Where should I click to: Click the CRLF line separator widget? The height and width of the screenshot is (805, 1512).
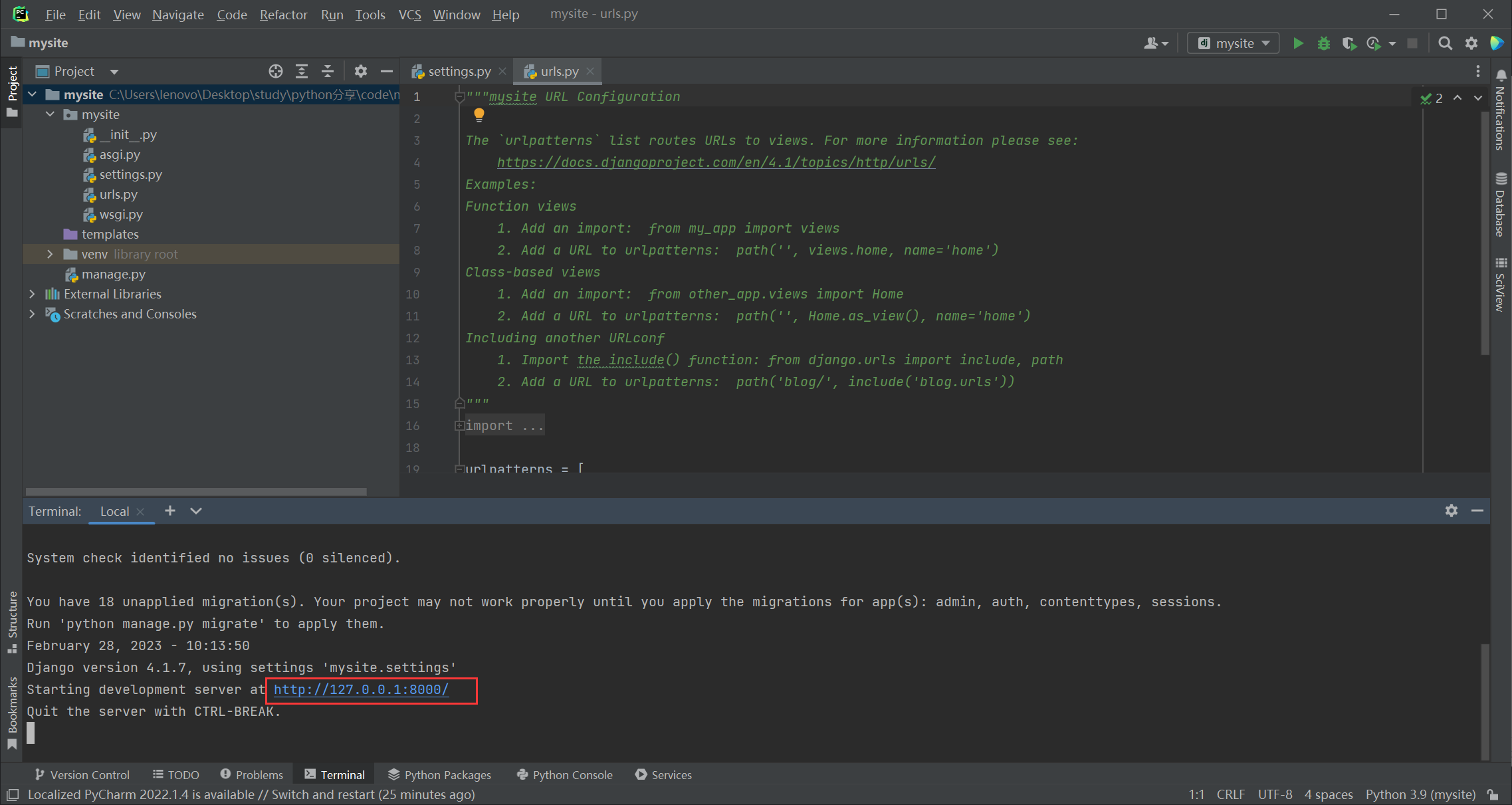(x=1230, y=794)
